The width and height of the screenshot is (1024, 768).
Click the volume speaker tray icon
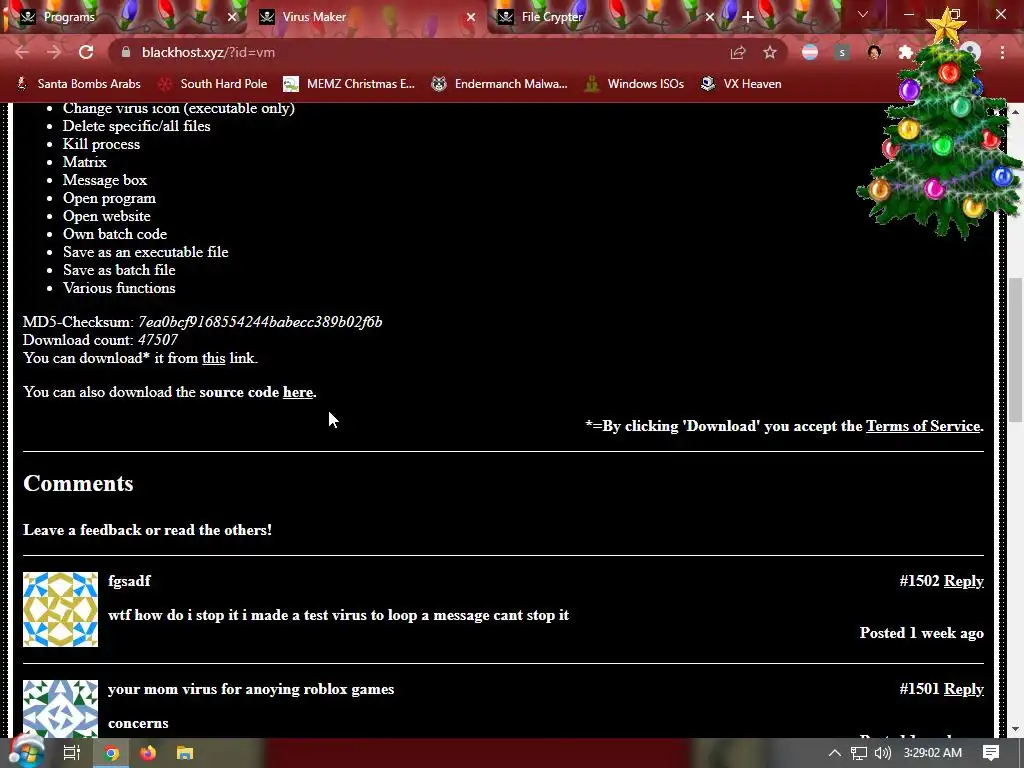pyautogui.click(x=882, y=753)
